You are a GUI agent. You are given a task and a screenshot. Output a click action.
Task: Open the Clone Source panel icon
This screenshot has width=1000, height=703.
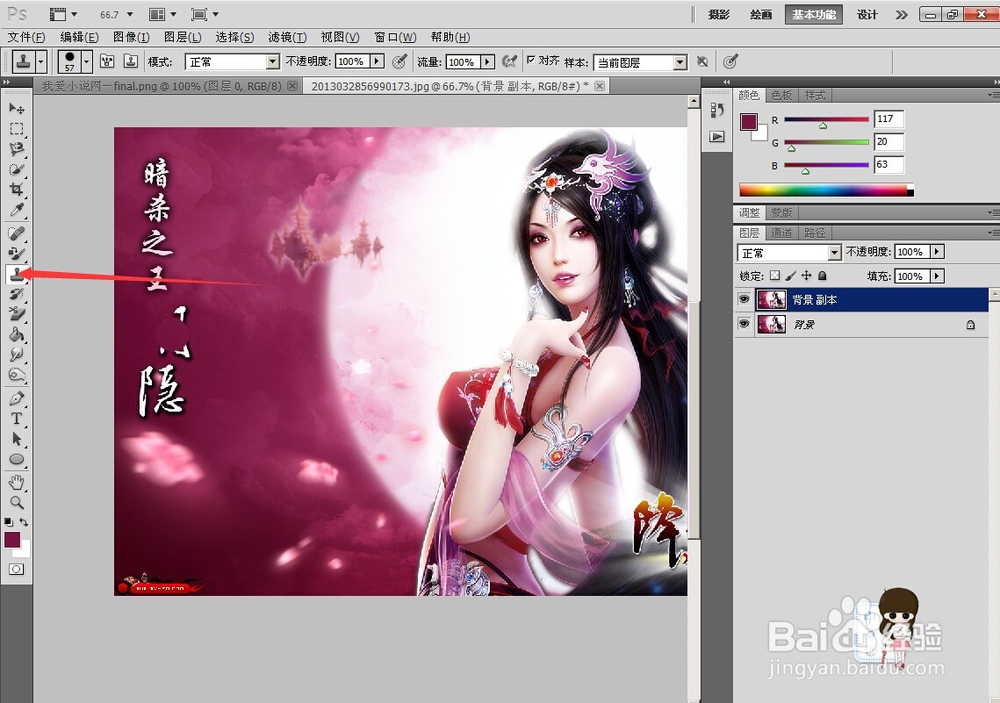click(131, 61)
